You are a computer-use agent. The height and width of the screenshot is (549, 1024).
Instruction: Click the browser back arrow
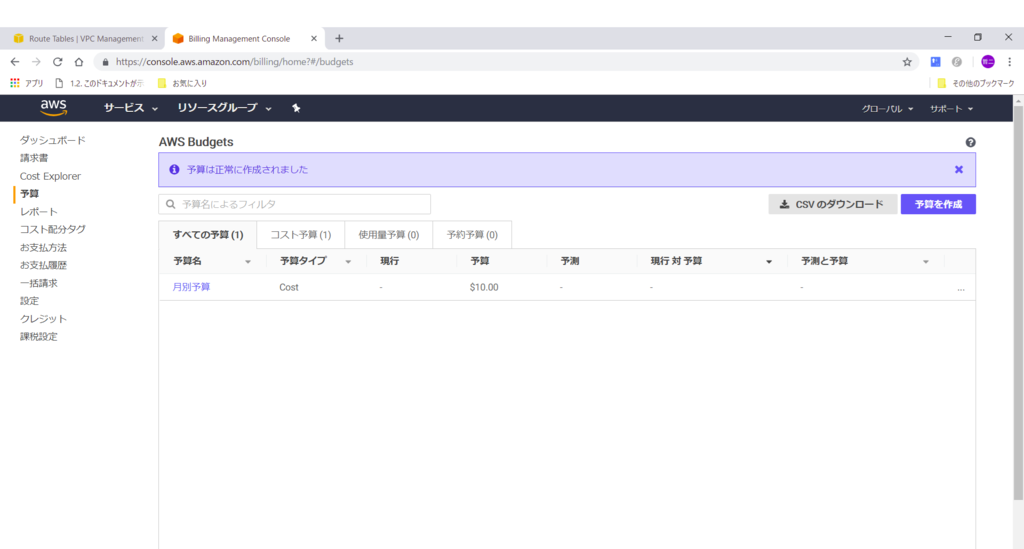point(15,62)
